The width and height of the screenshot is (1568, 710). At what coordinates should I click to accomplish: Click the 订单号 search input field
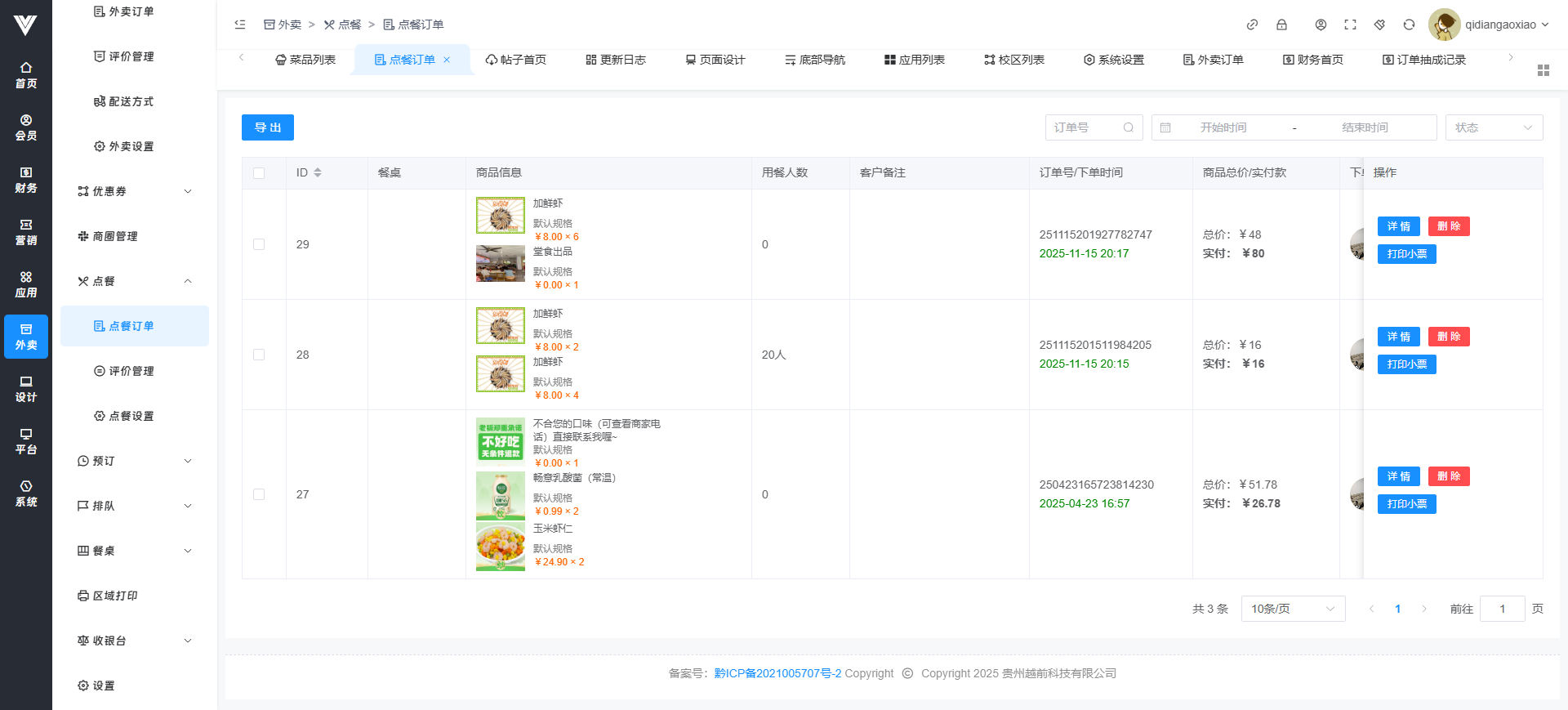tap(1085, 127)
